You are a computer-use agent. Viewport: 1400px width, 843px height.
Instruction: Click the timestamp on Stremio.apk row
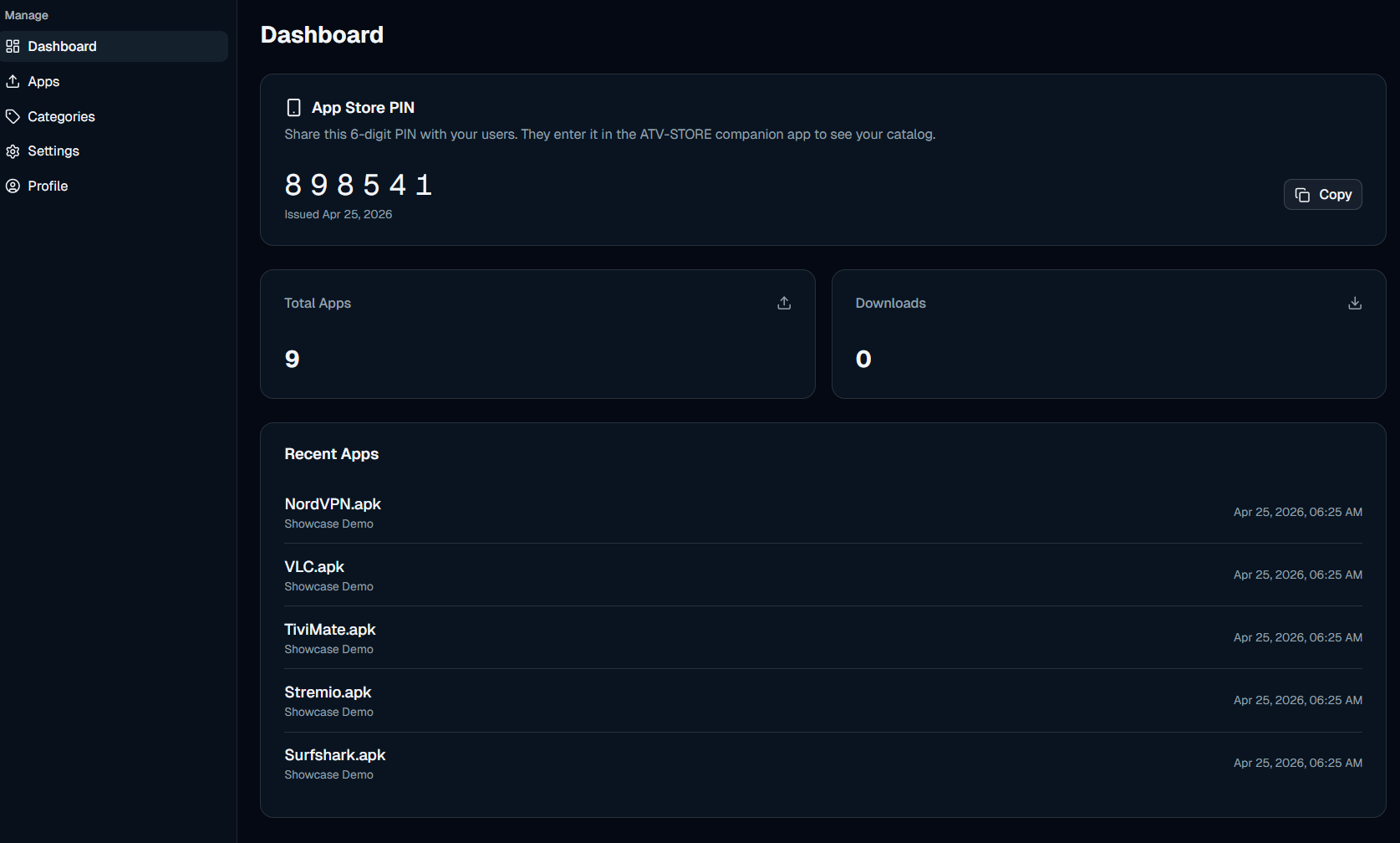coord(1298,700)
